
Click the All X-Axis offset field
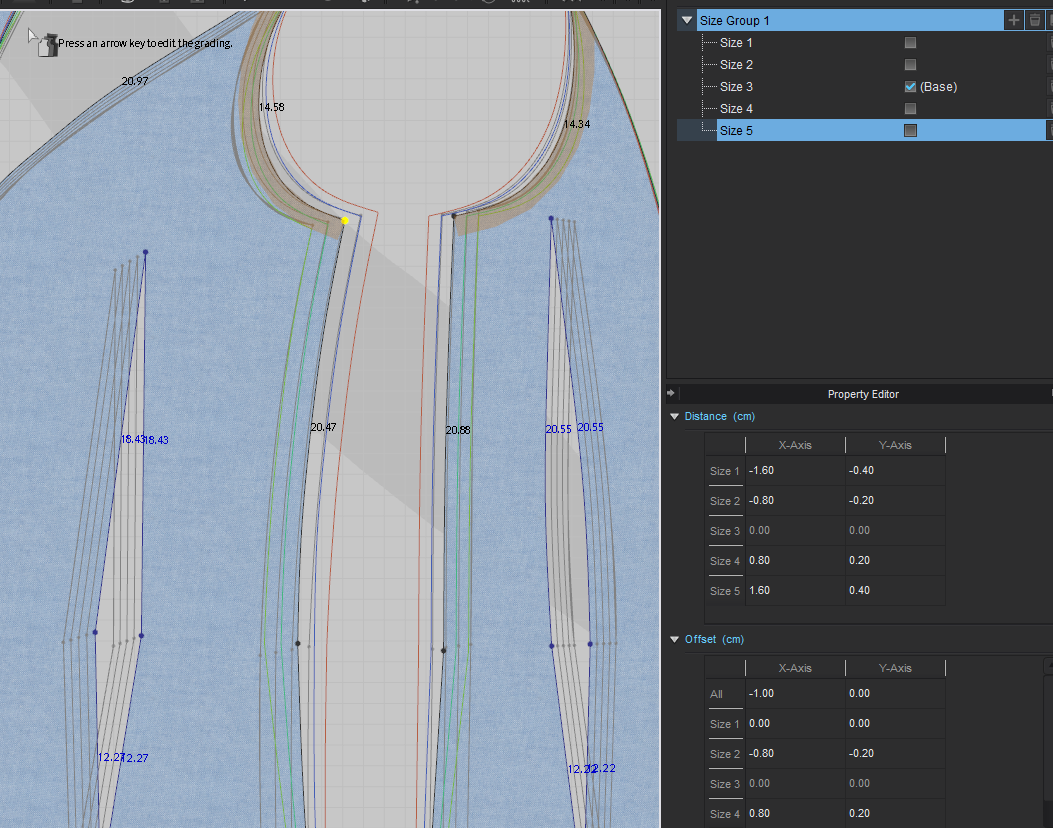click(794, 694)
